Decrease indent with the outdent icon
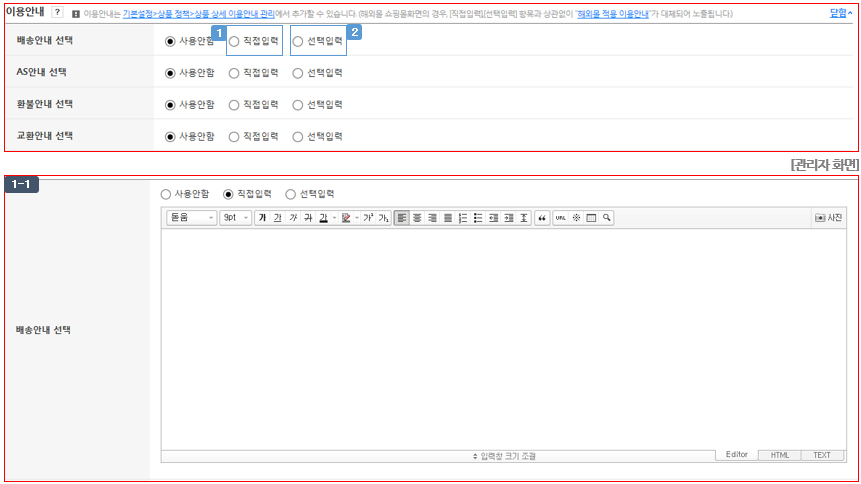 pos(494,218)
